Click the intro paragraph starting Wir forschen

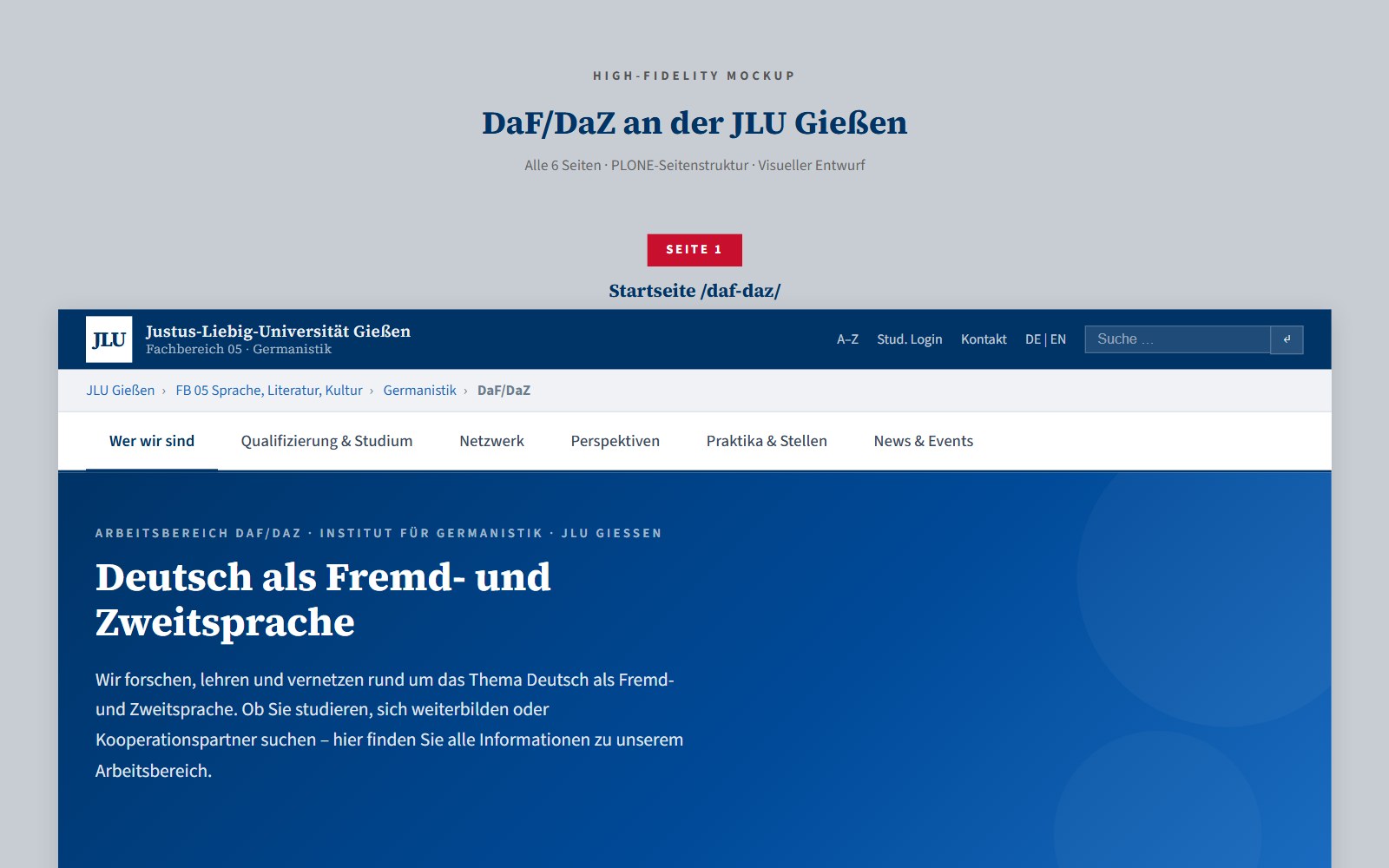(x=390, y=725)
